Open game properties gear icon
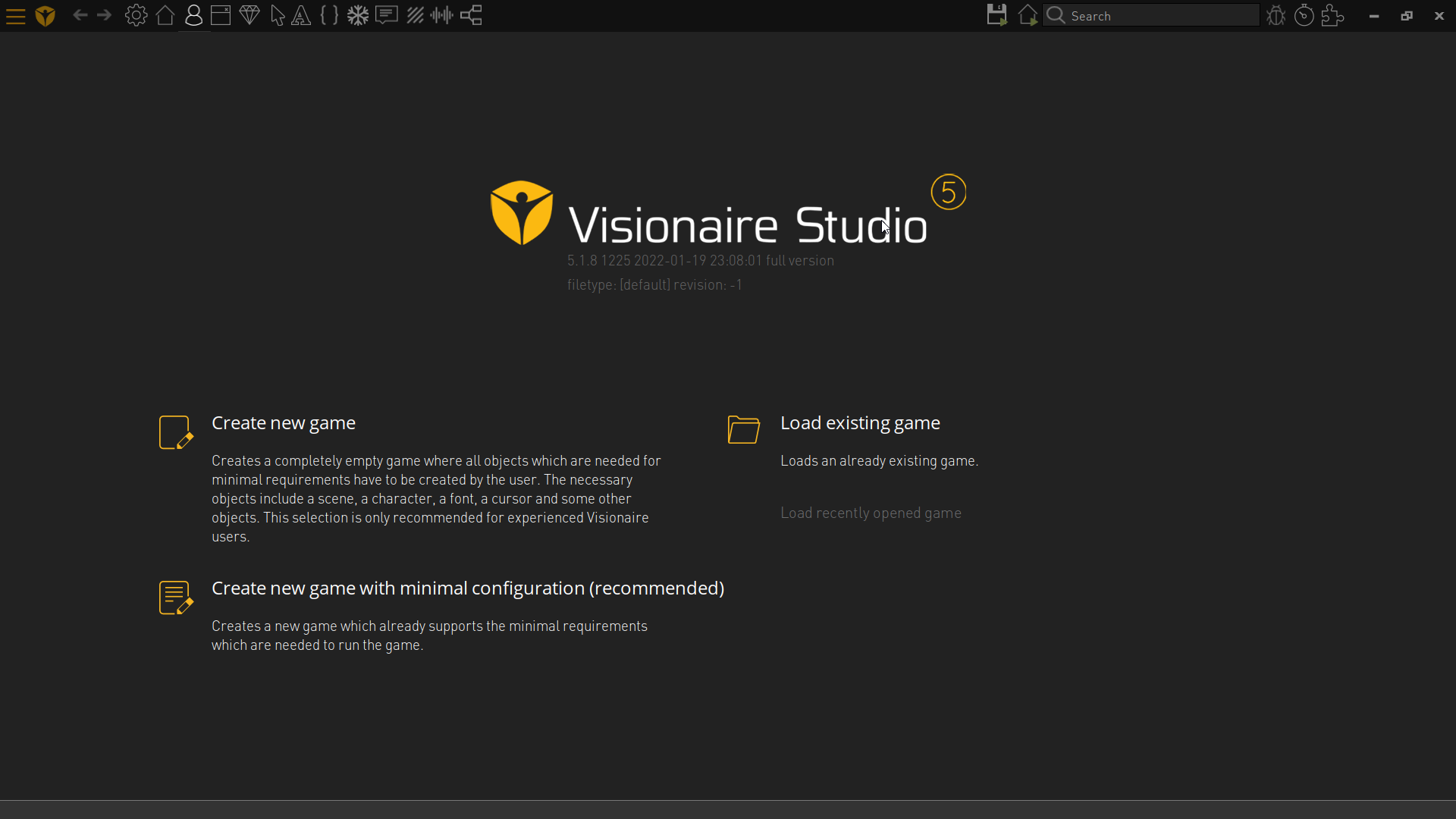The width and height of the screenshot is (1456, 819). (x=136, y=15)
